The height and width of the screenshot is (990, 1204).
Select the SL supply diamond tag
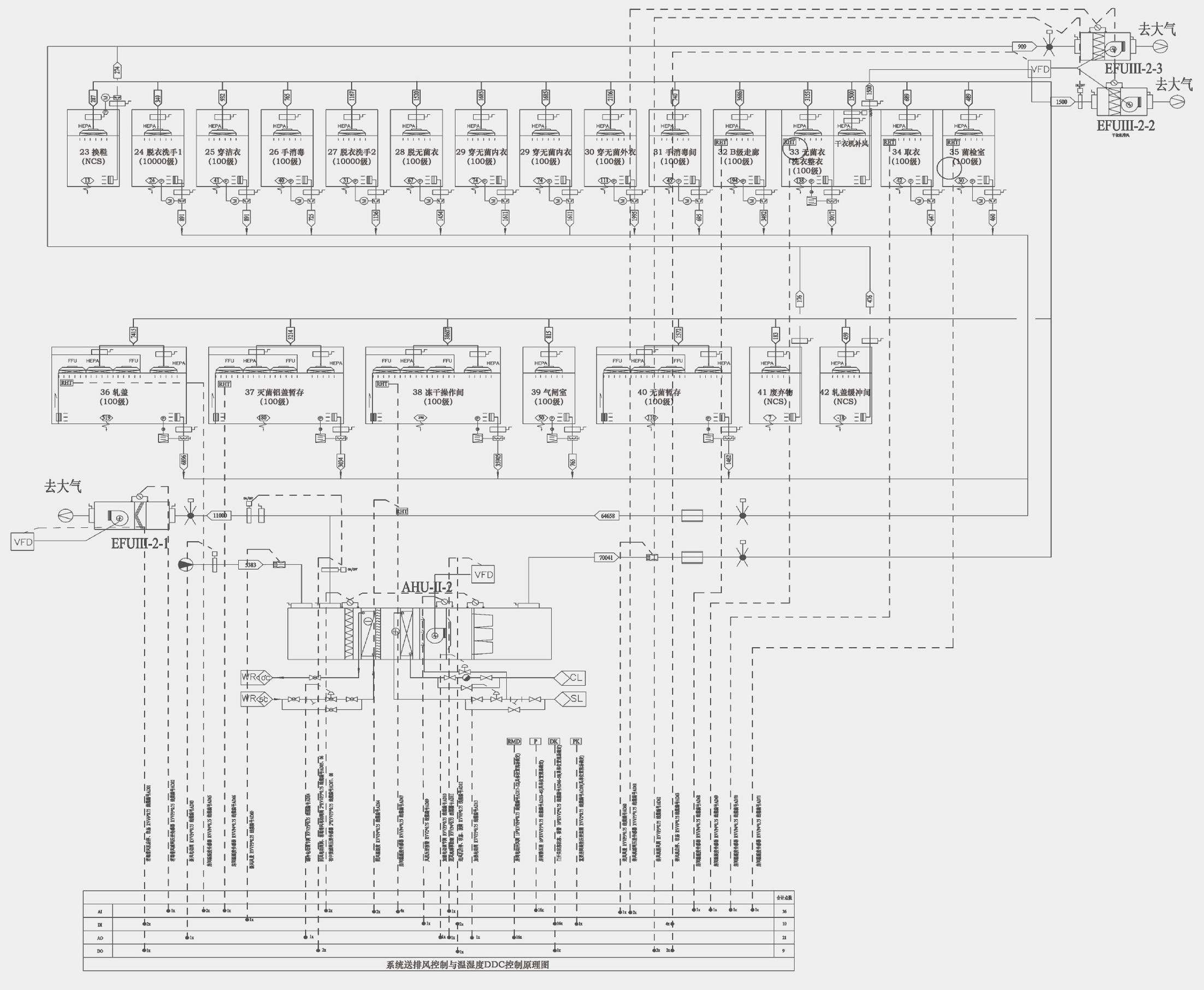pyautogui.click(x=572, y=699)
